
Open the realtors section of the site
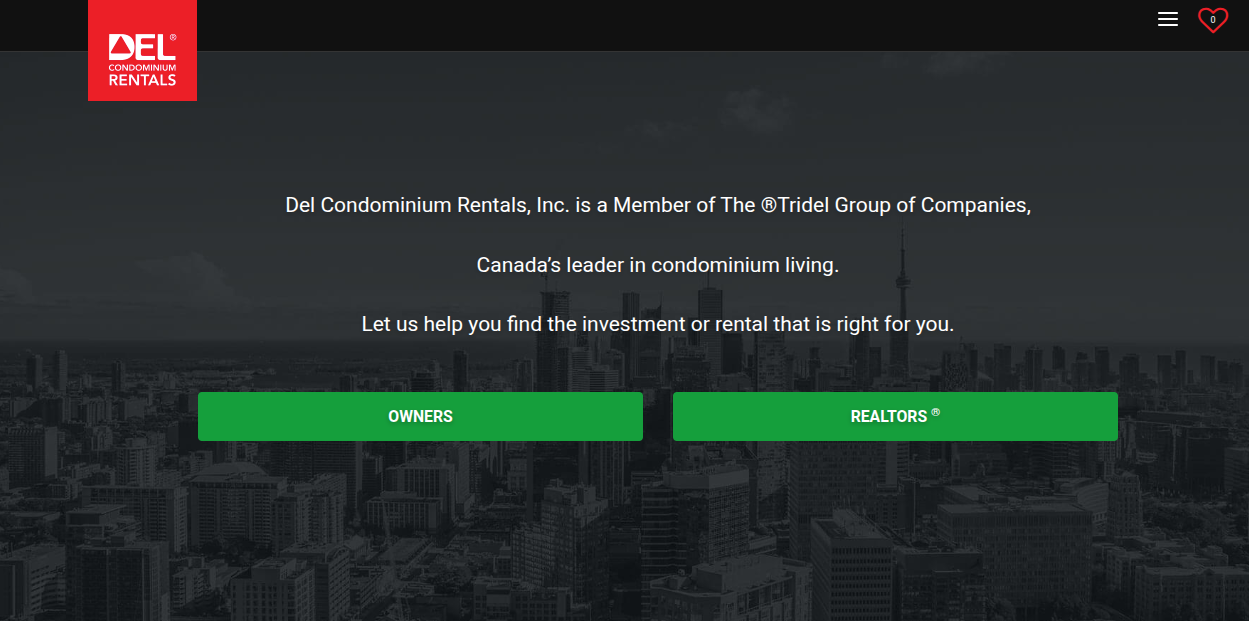coord(895,416)
